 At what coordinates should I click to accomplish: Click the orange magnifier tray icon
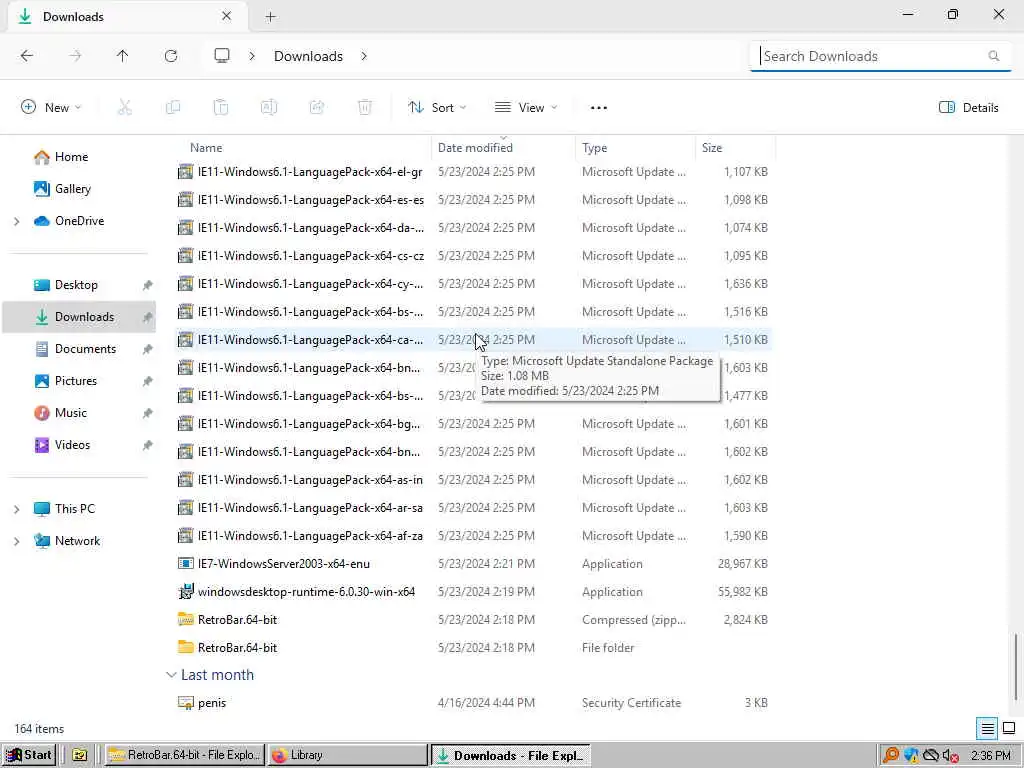click(890, 756)
